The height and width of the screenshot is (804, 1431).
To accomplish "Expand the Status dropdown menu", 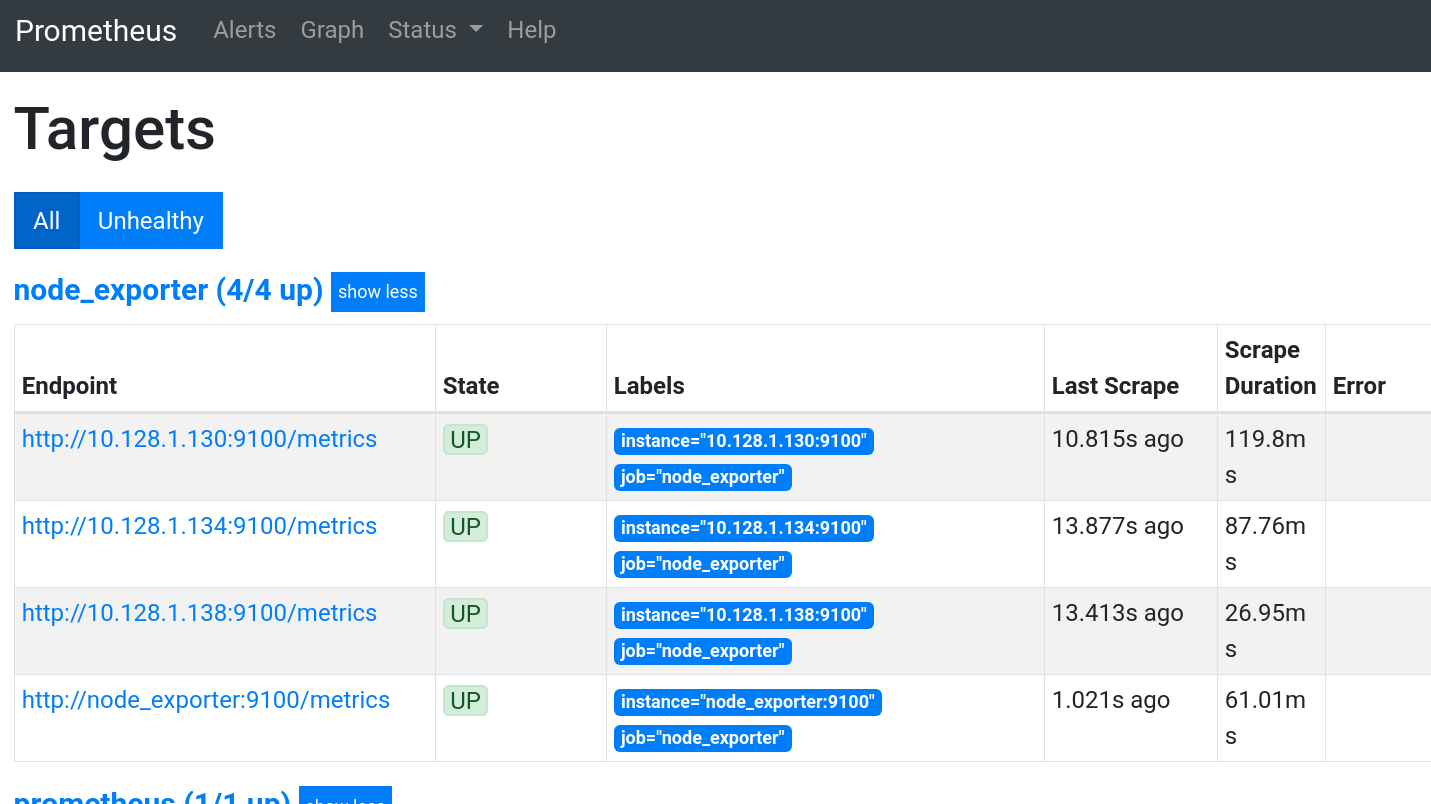I will point(435,30).
